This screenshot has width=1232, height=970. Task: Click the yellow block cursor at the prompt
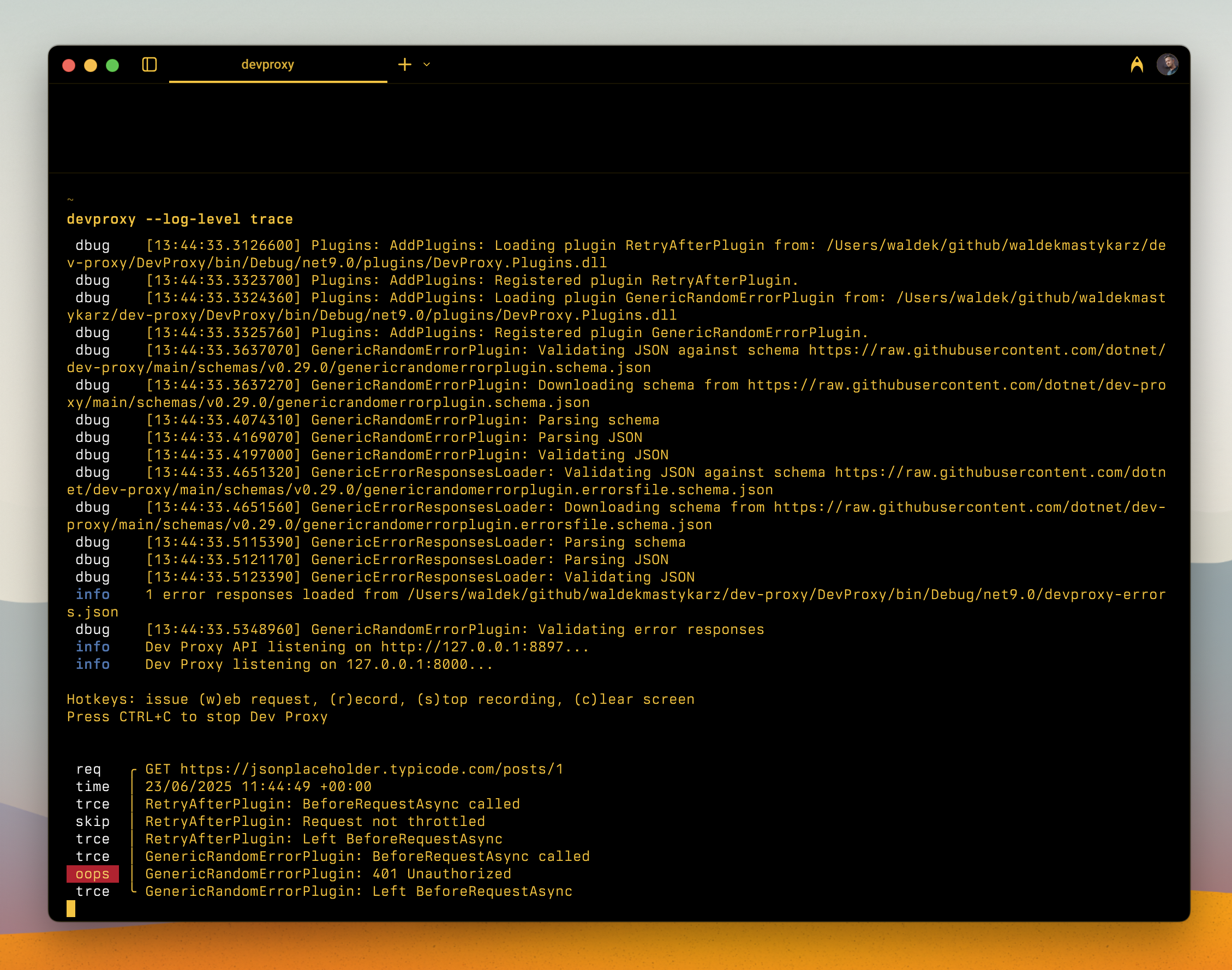(71, 910)
